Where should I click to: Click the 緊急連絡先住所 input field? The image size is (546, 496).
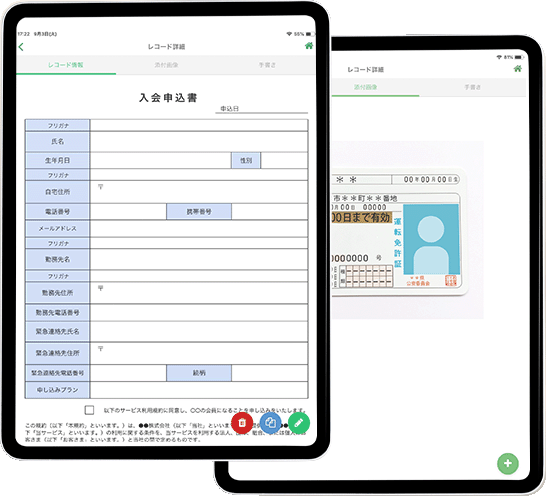coord(199,353)
